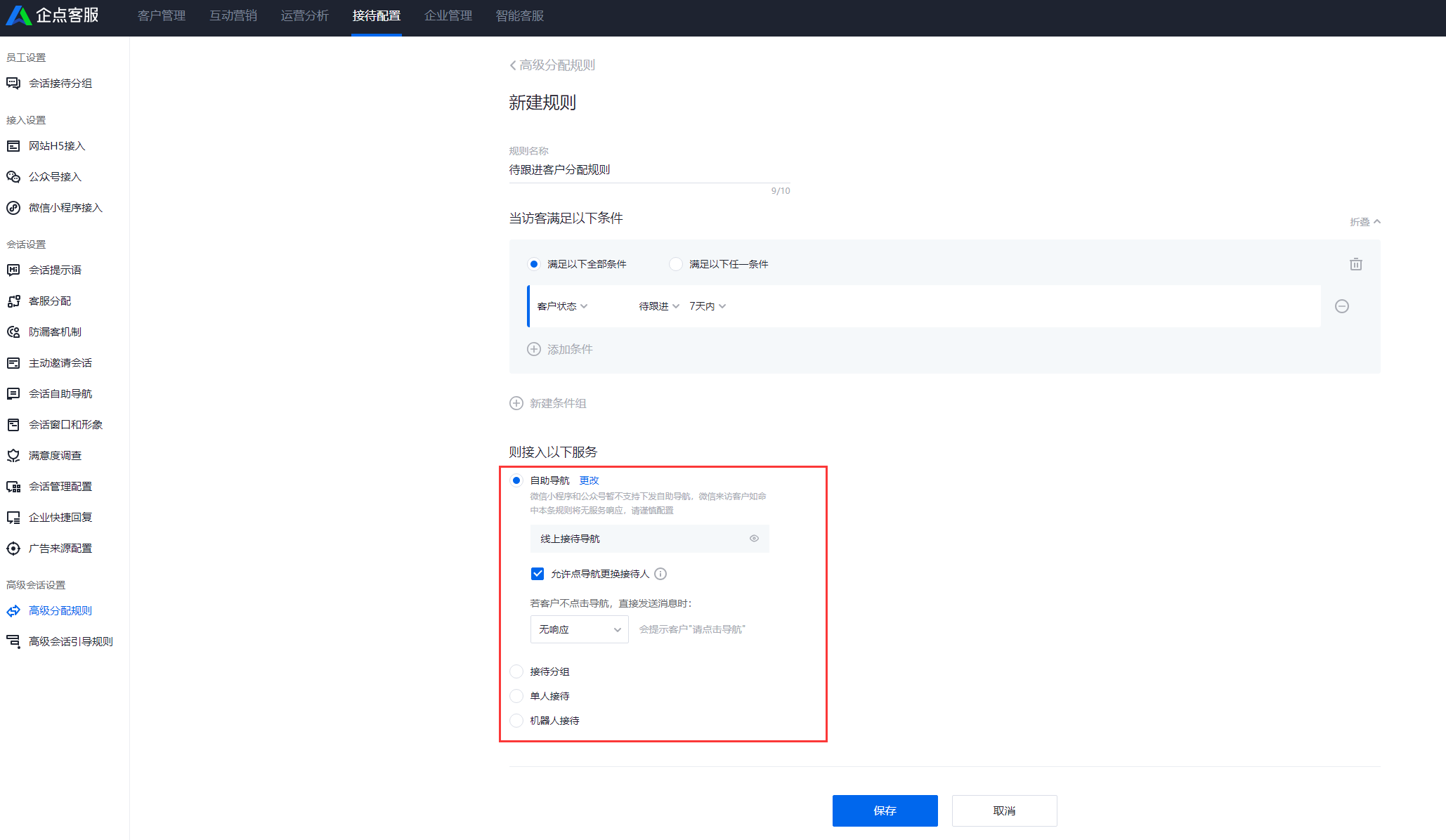Image resolution: width=1446 pixels, height=840 pixels.
Task: Select 接待分组 radio button
Action: [516, 671]
